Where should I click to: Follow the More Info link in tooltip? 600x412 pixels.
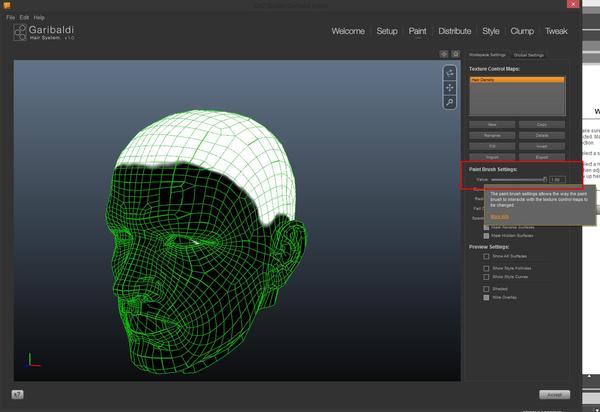pyautogui.click(x=501, y=215)
